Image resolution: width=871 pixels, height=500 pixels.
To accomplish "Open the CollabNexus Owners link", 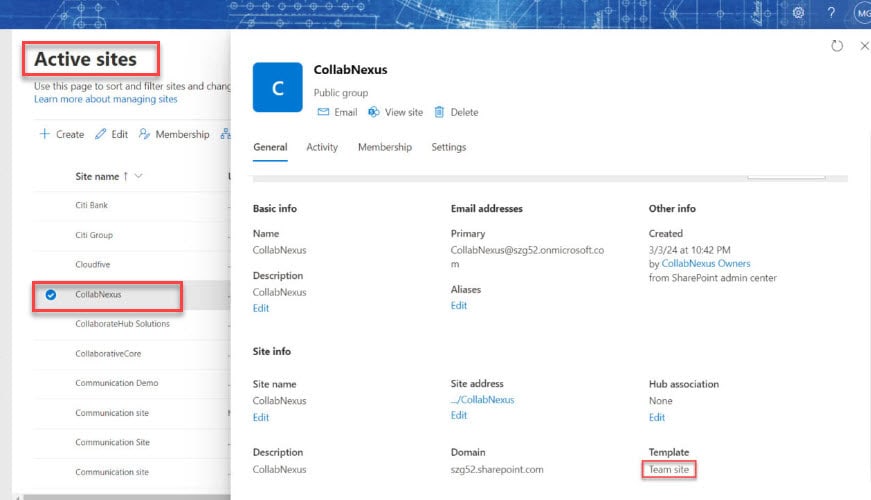I will click(x=705, y=263).
